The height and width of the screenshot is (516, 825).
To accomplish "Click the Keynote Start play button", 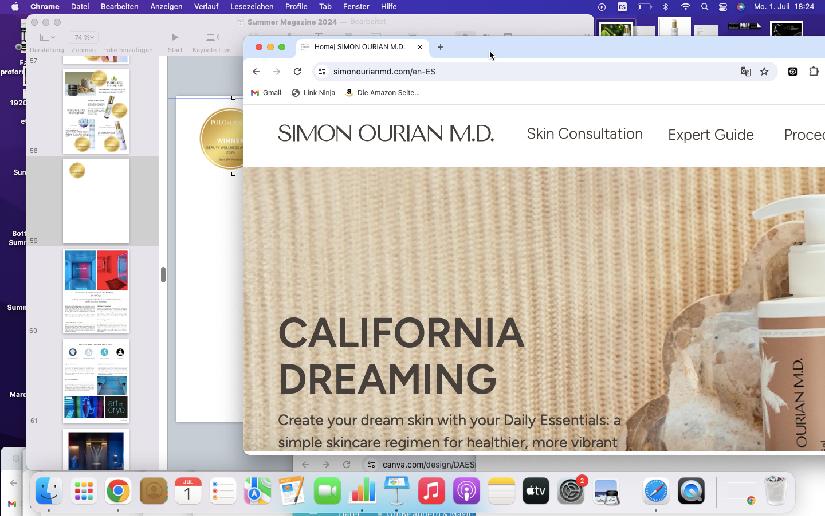I will (175, 37).
